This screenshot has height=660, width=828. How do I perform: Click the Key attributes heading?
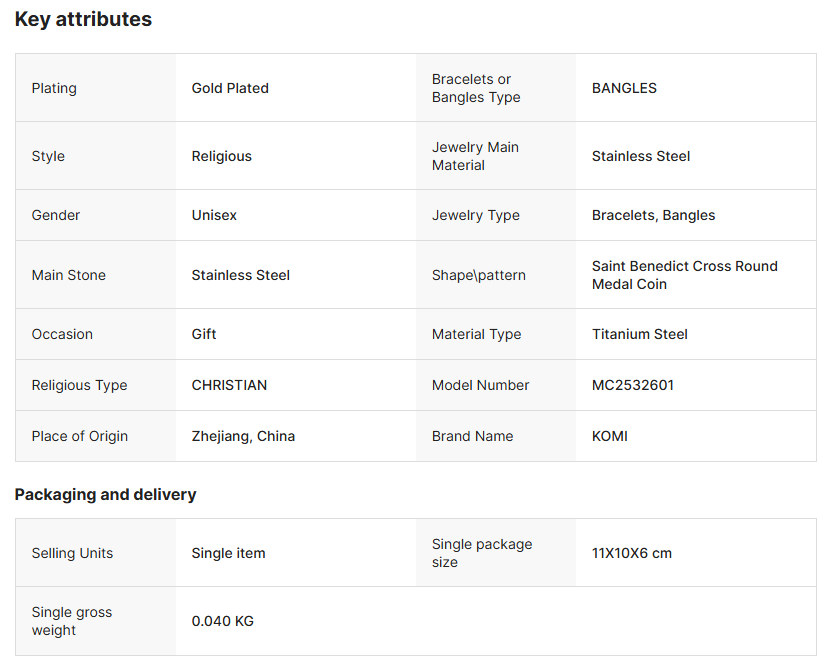[x=83, y=19]
